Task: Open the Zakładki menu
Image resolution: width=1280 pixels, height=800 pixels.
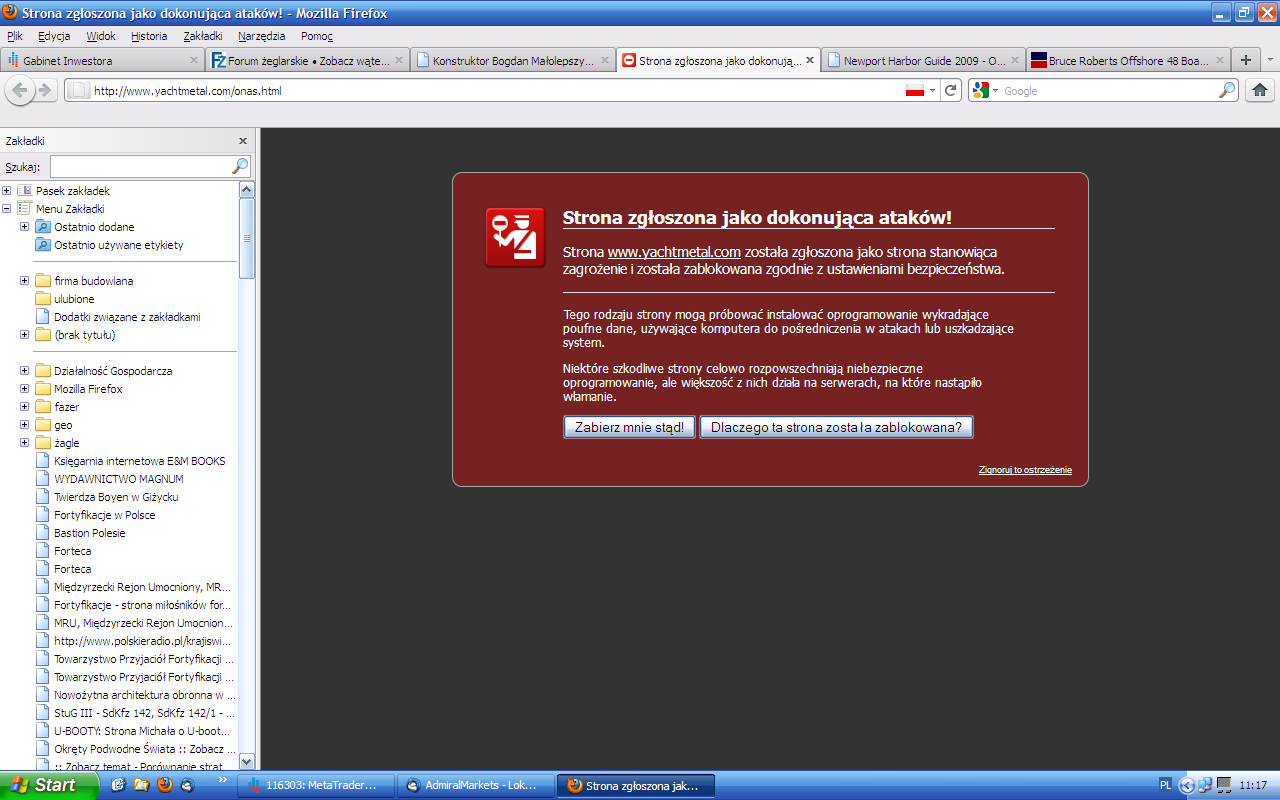Action: (203, 36)
